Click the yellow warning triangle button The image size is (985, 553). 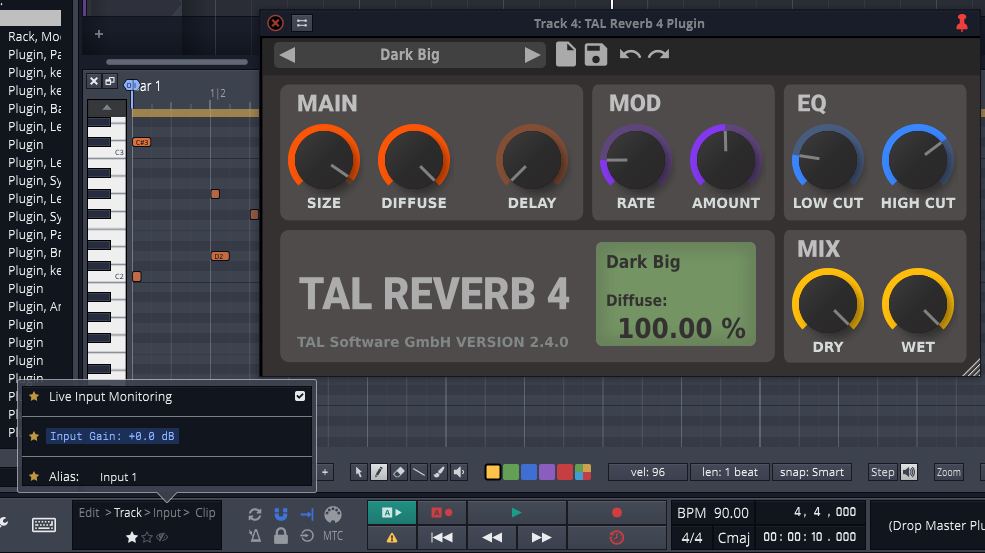coord(391,537)
